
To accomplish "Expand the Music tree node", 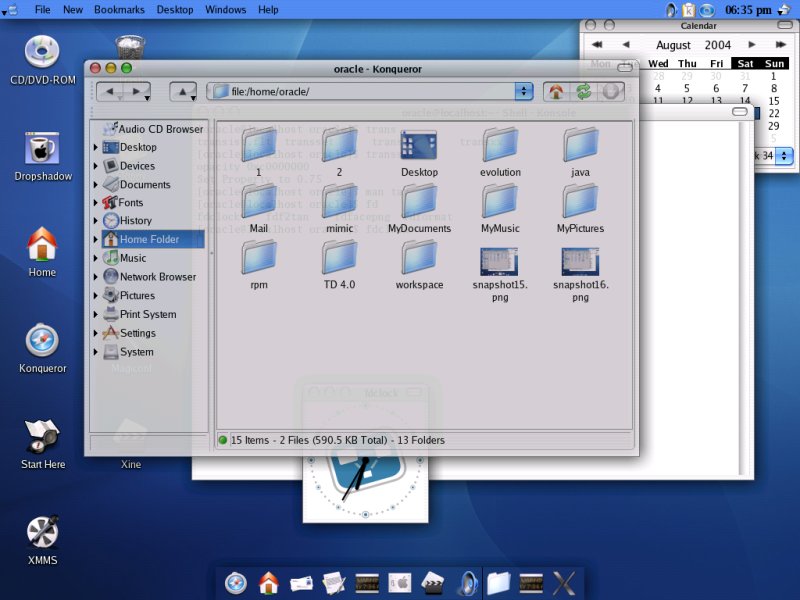I will 95,258.
